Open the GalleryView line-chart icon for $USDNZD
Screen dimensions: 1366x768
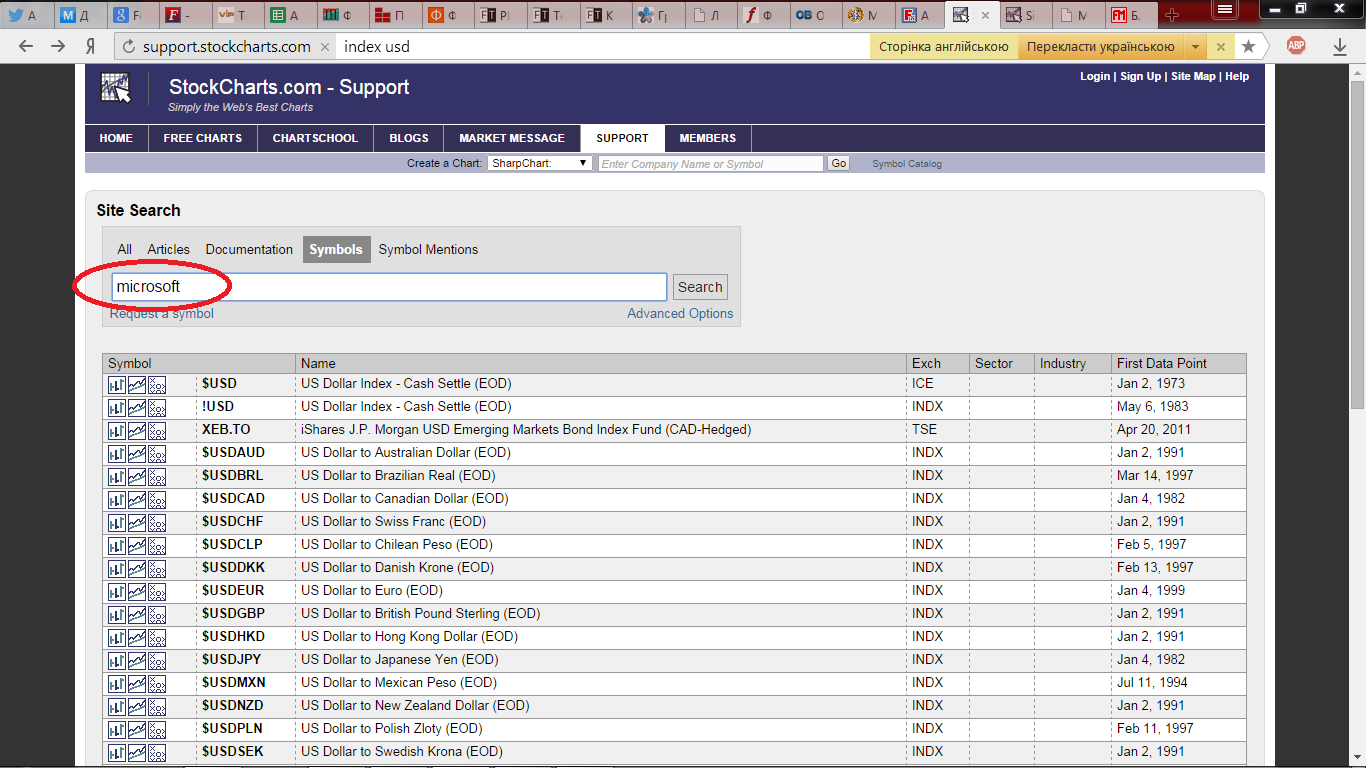pos(136,706)
